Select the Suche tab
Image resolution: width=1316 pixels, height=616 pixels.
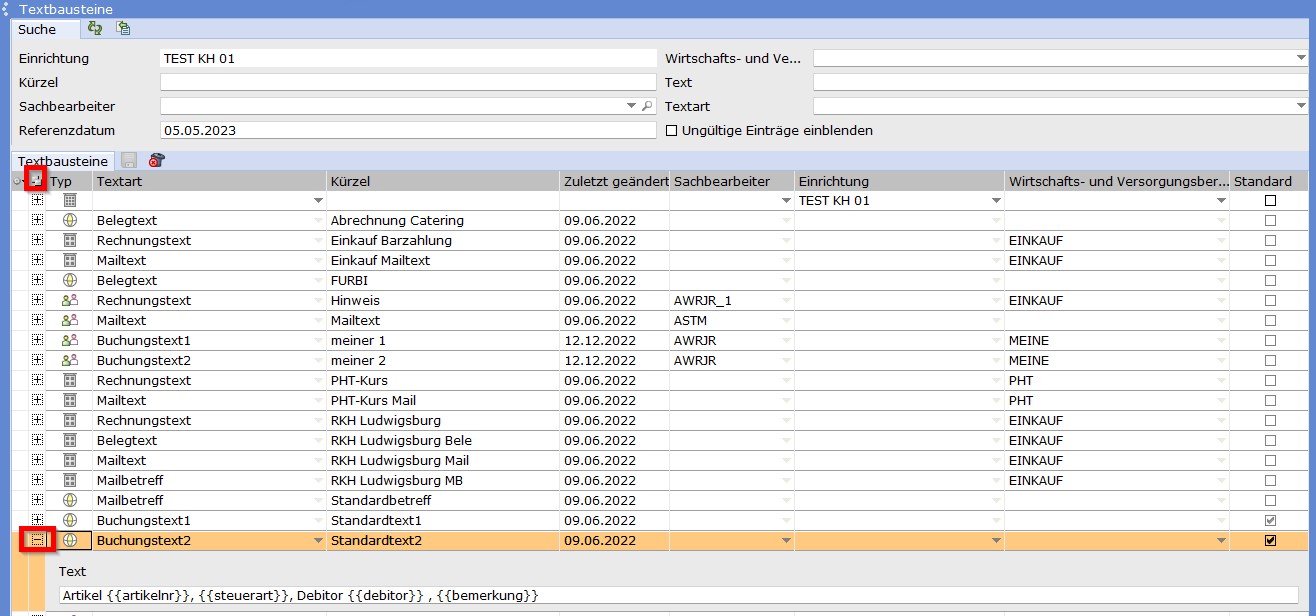tap(37, 30)
